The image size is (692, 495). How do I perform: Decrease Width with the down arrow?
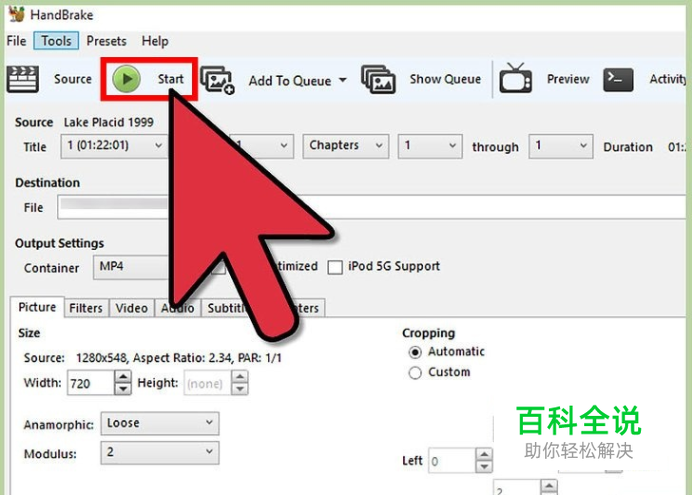[x=123, y=389]
